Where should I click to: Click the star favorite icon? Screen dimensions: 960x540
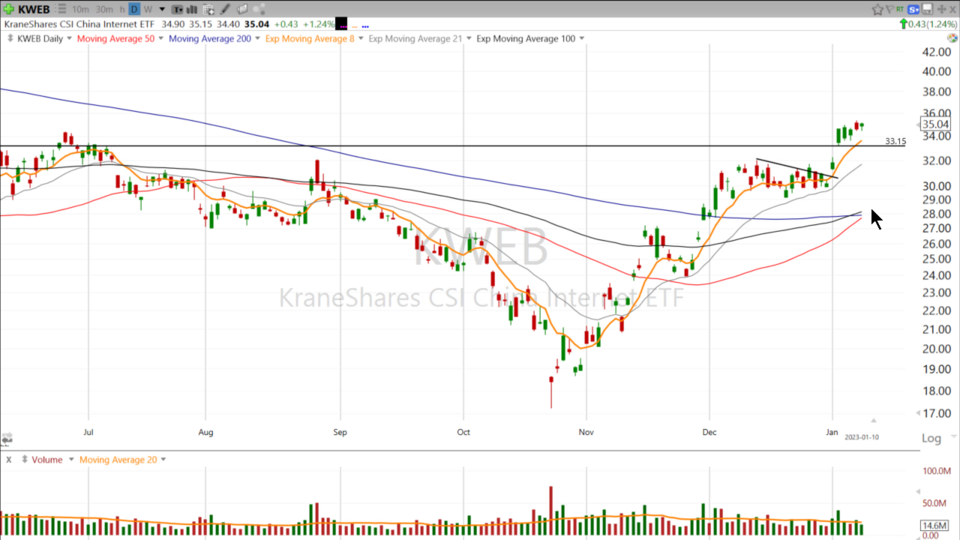click(x=877, y=9)
